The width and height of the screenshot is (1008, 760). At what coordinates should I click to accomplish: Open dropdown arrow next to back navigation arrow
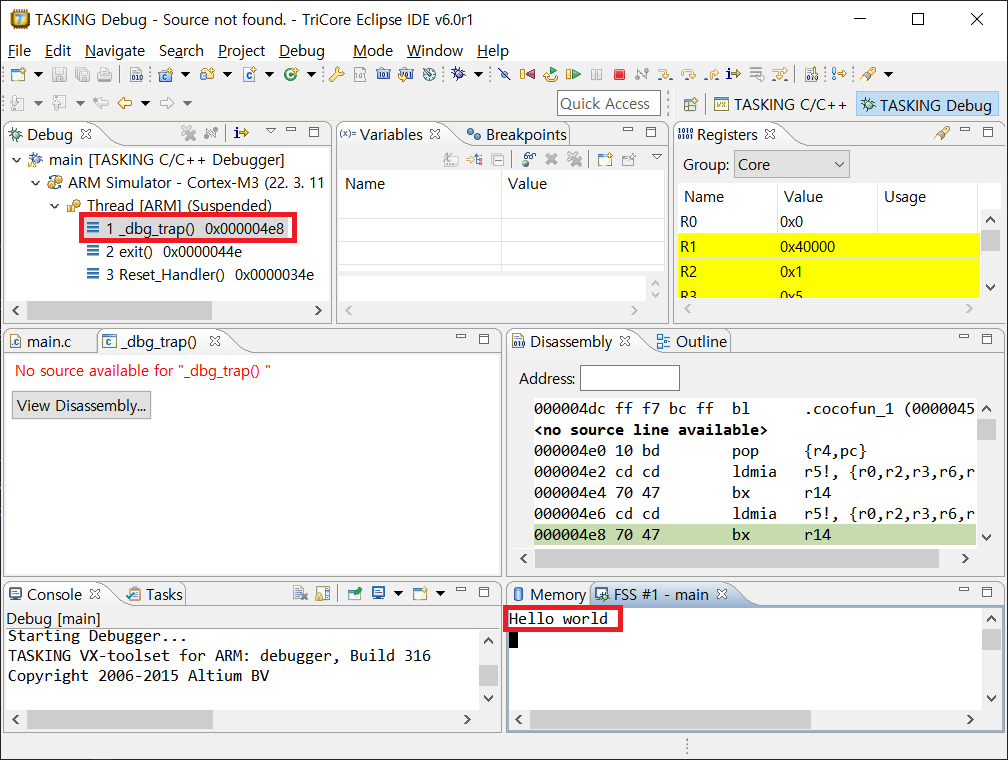click(145, 103)
